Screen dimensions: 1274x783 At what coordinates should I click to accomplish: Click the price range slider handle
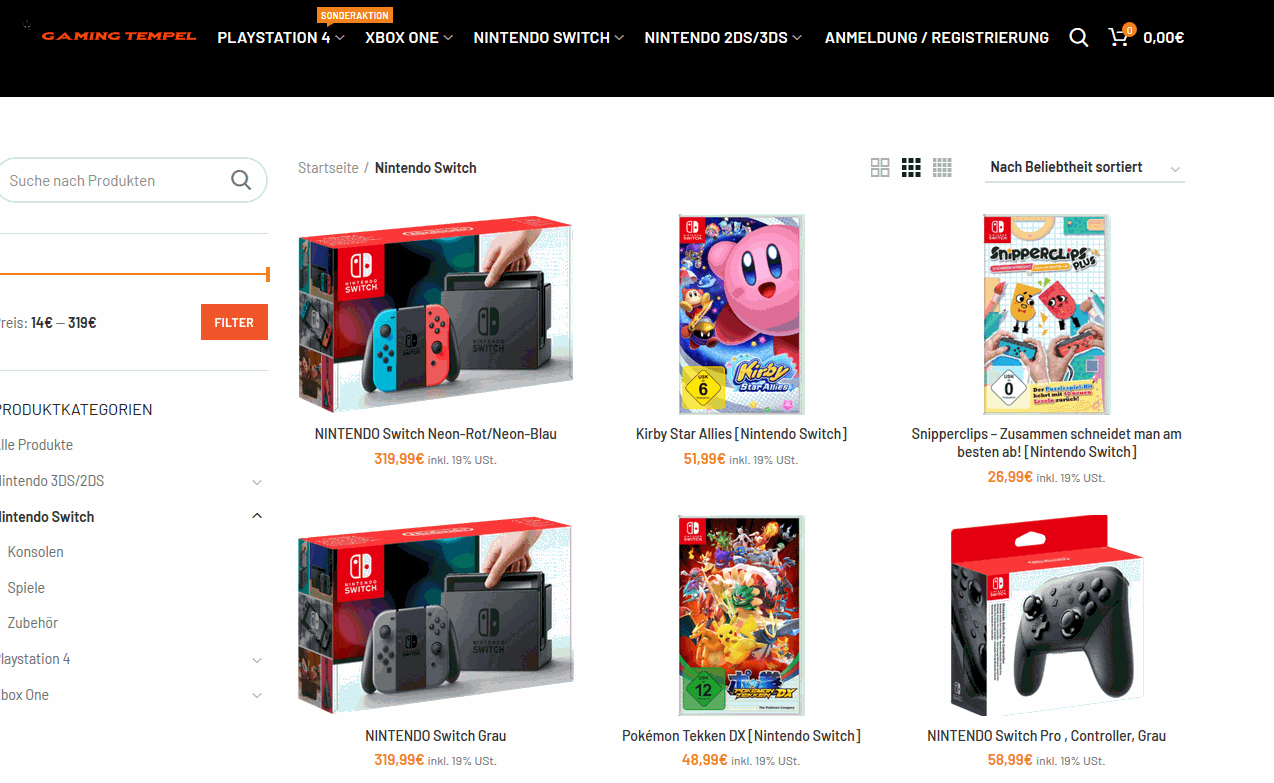pos(268,274)
